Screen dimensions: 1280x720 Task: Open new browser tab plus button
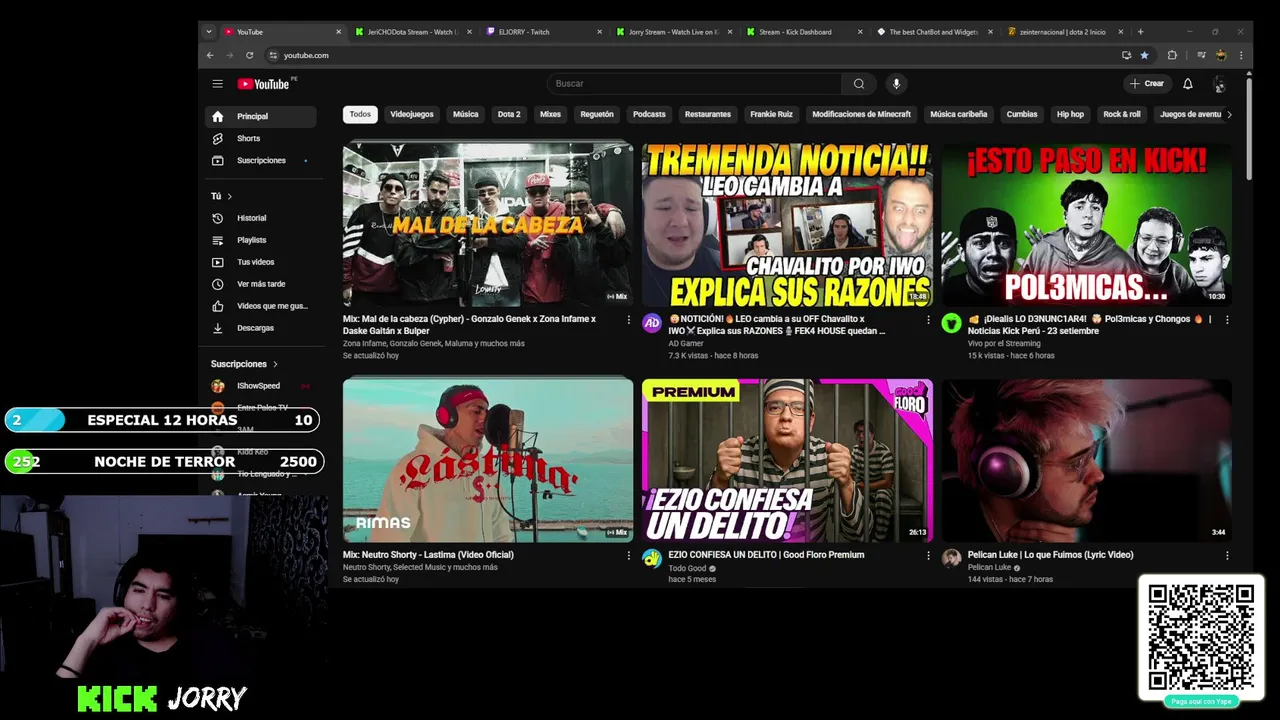[1140, 32]
